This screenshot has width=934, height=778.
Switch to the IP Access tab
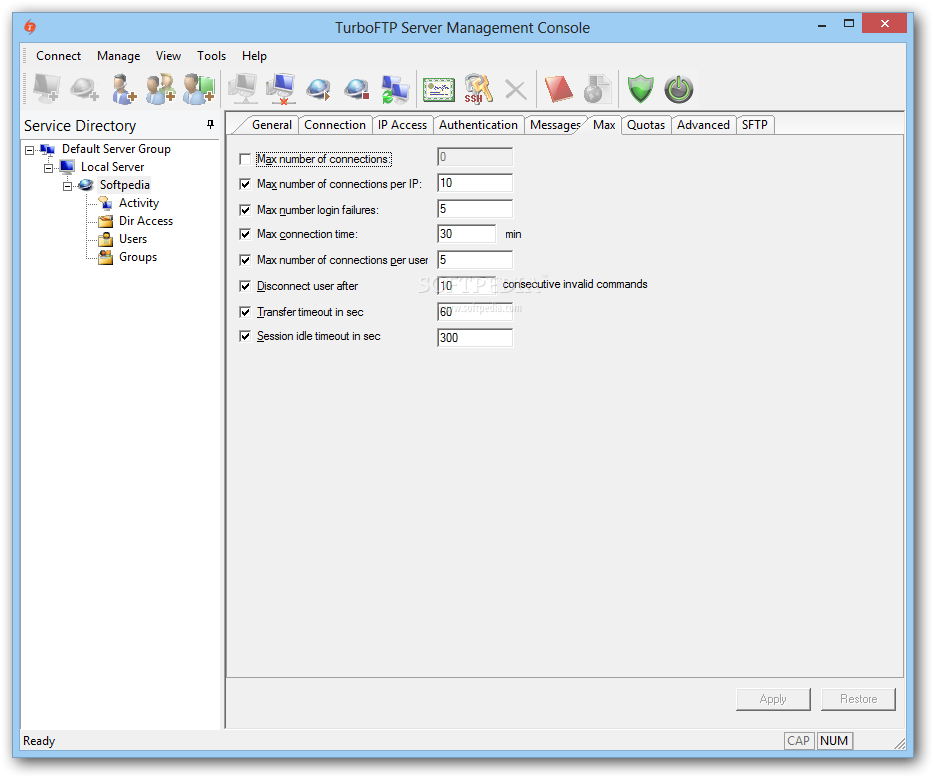click(402, 125)
